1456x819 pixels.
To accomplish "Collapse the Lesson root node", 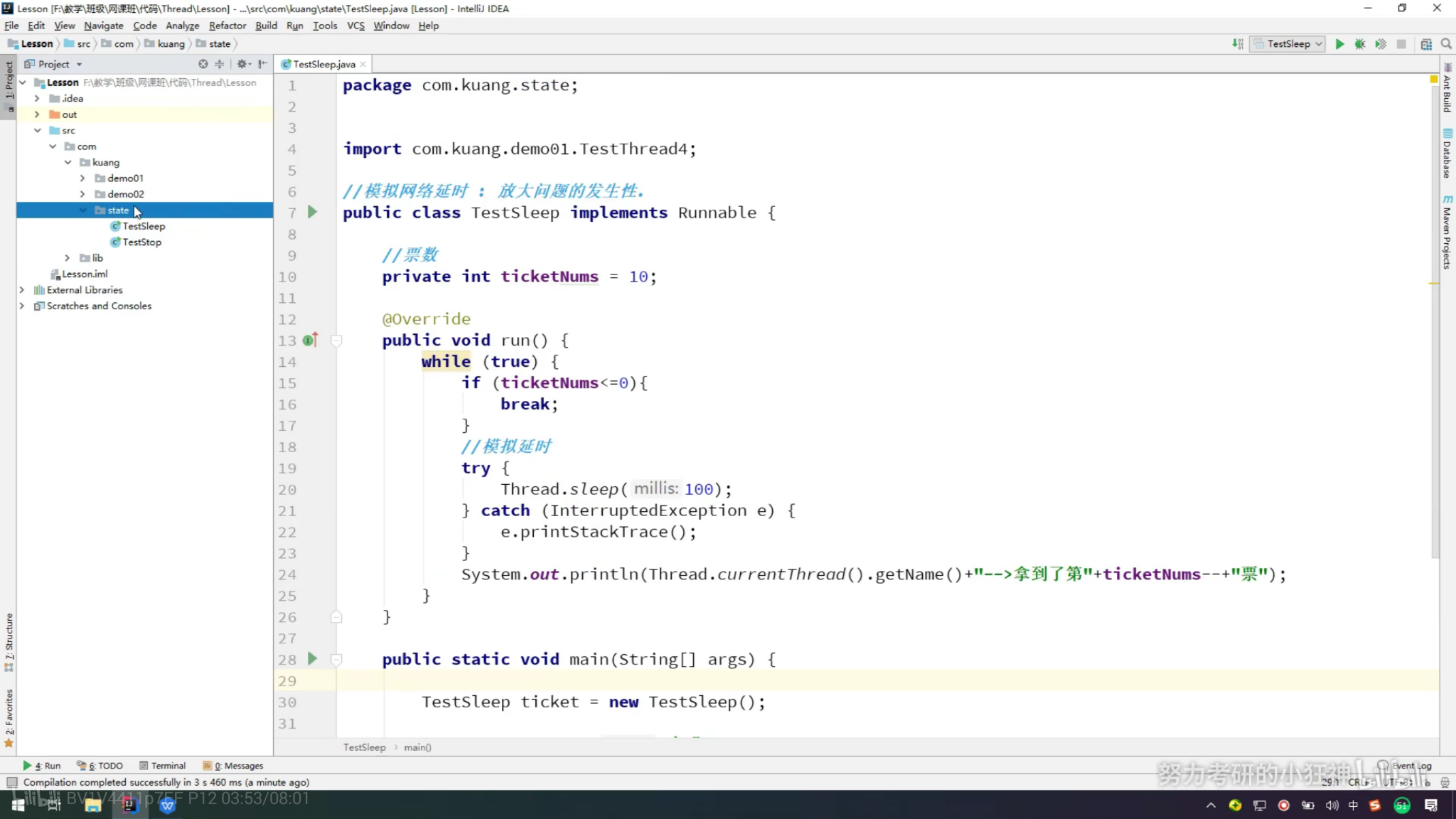I will tap(23, 82).
